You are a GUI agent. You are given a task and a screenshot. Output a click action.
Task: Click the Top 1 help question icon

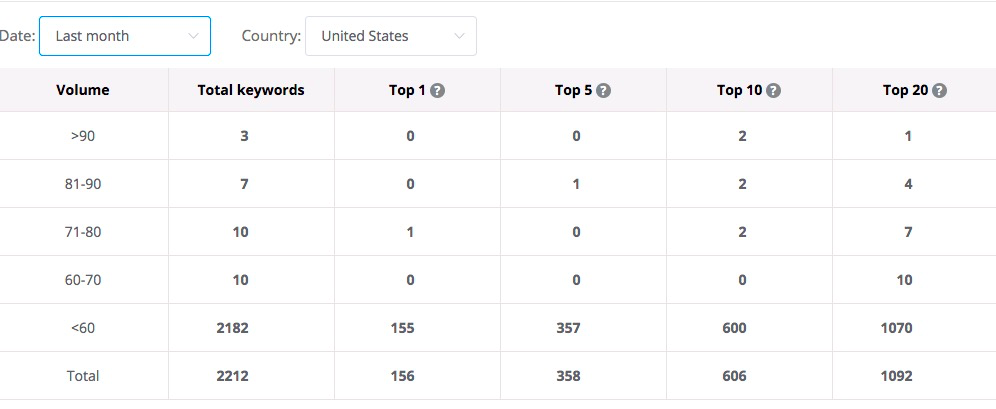437,91
